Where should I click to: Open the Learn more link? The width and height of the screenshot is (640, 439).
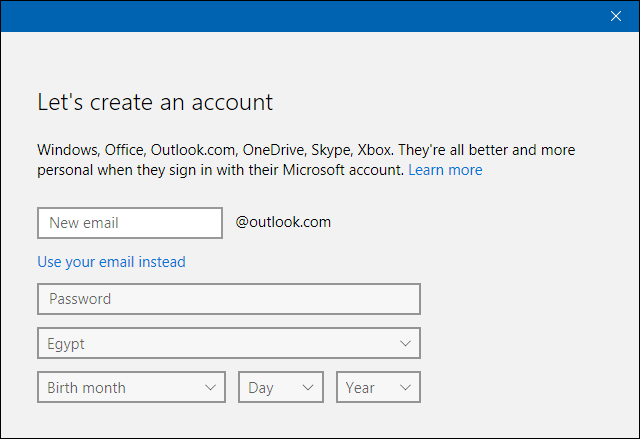445,170
